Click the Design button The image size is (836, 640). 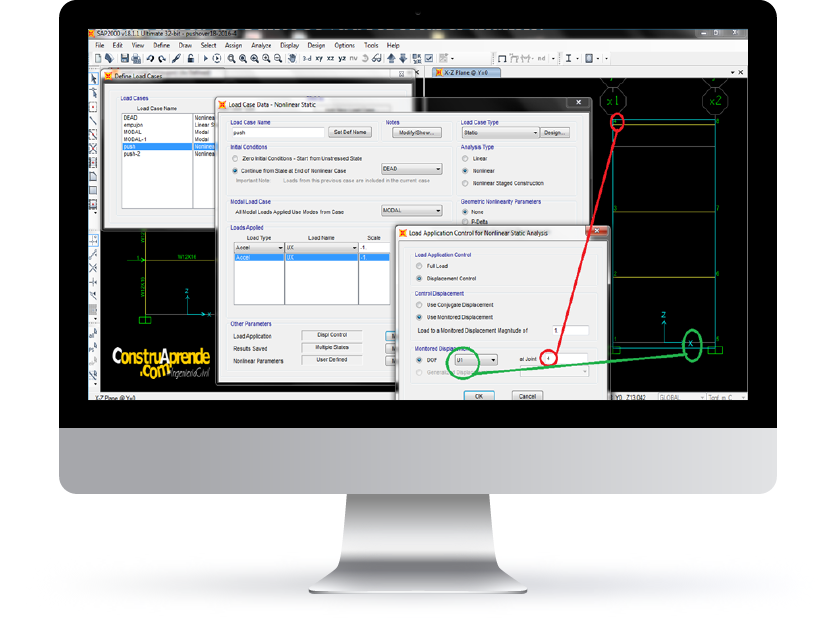click(x=555, y=132)
